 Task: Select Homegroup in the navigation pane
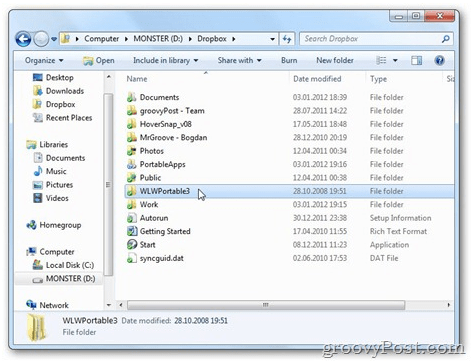(54, 225)
